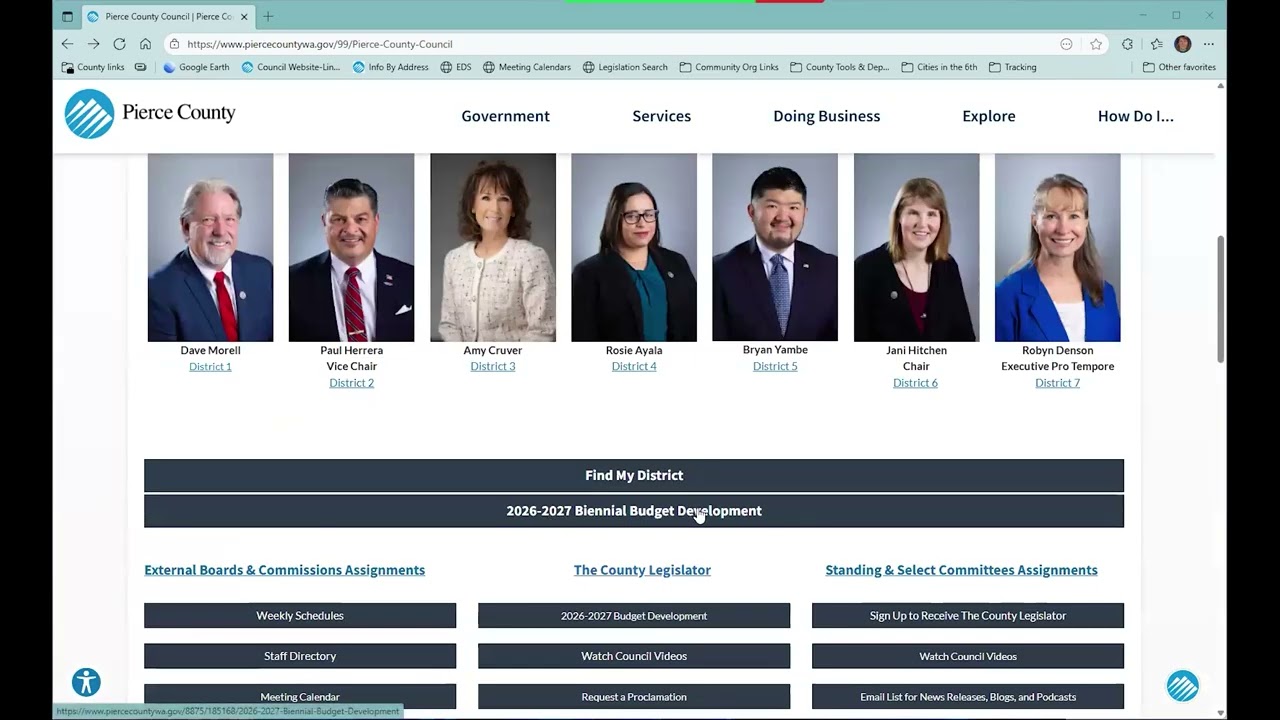This screenshot has width=1280, height=720.
Task: Open External Boards & Commissions Assignments link
Action: point(284,570)
